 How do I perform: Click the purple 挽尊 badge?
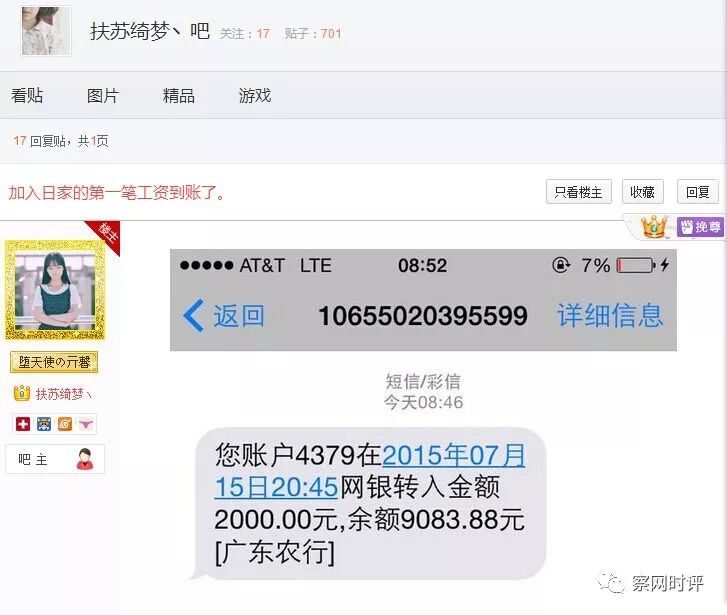tap(700, 227)
